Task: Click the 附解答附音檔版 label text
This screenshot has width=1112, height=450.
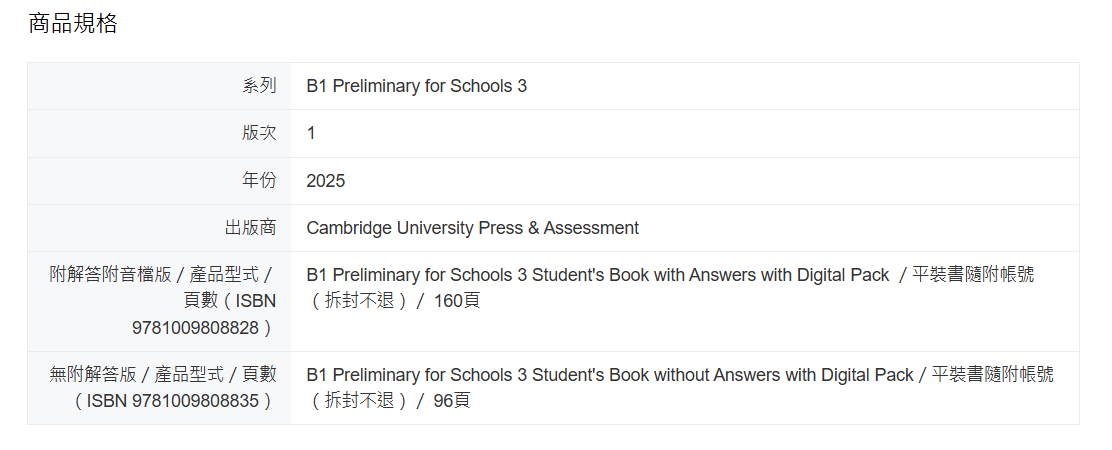Action: pyautogui.click(x=111, y=274)
